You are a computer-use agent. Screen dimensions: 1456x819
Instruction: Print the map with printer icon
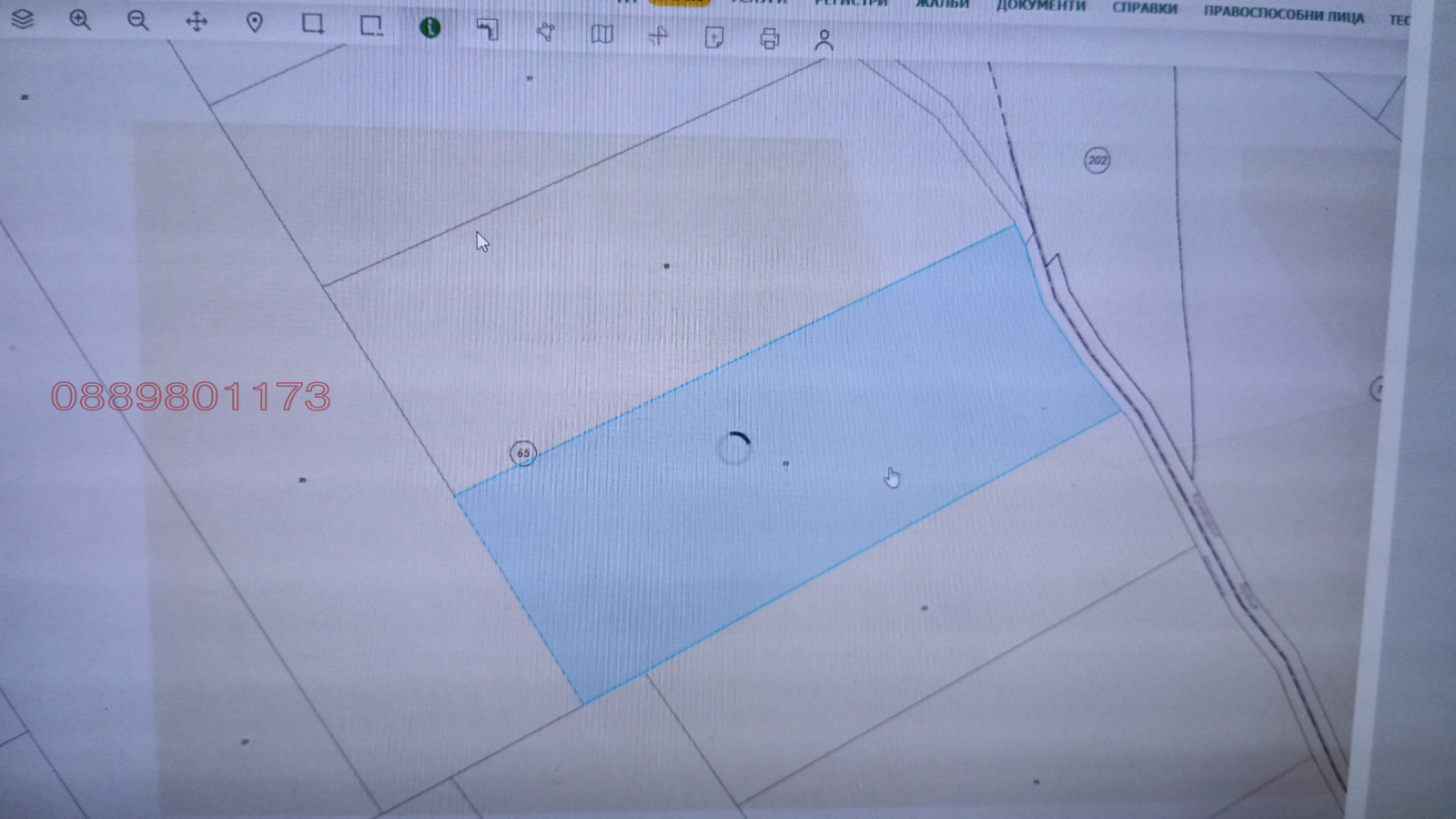tap(770, 38)
